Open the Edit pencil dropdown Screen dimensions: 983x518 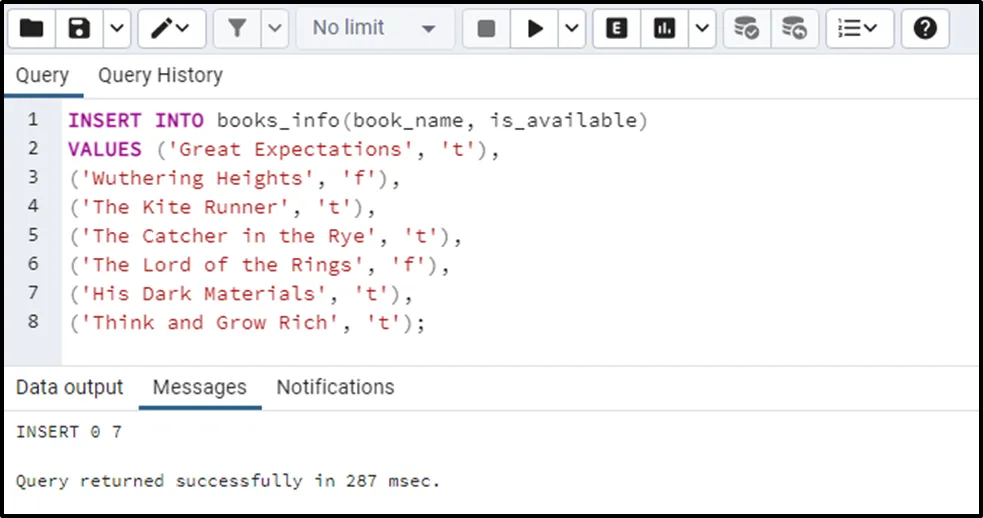click(x=171, y=28)
